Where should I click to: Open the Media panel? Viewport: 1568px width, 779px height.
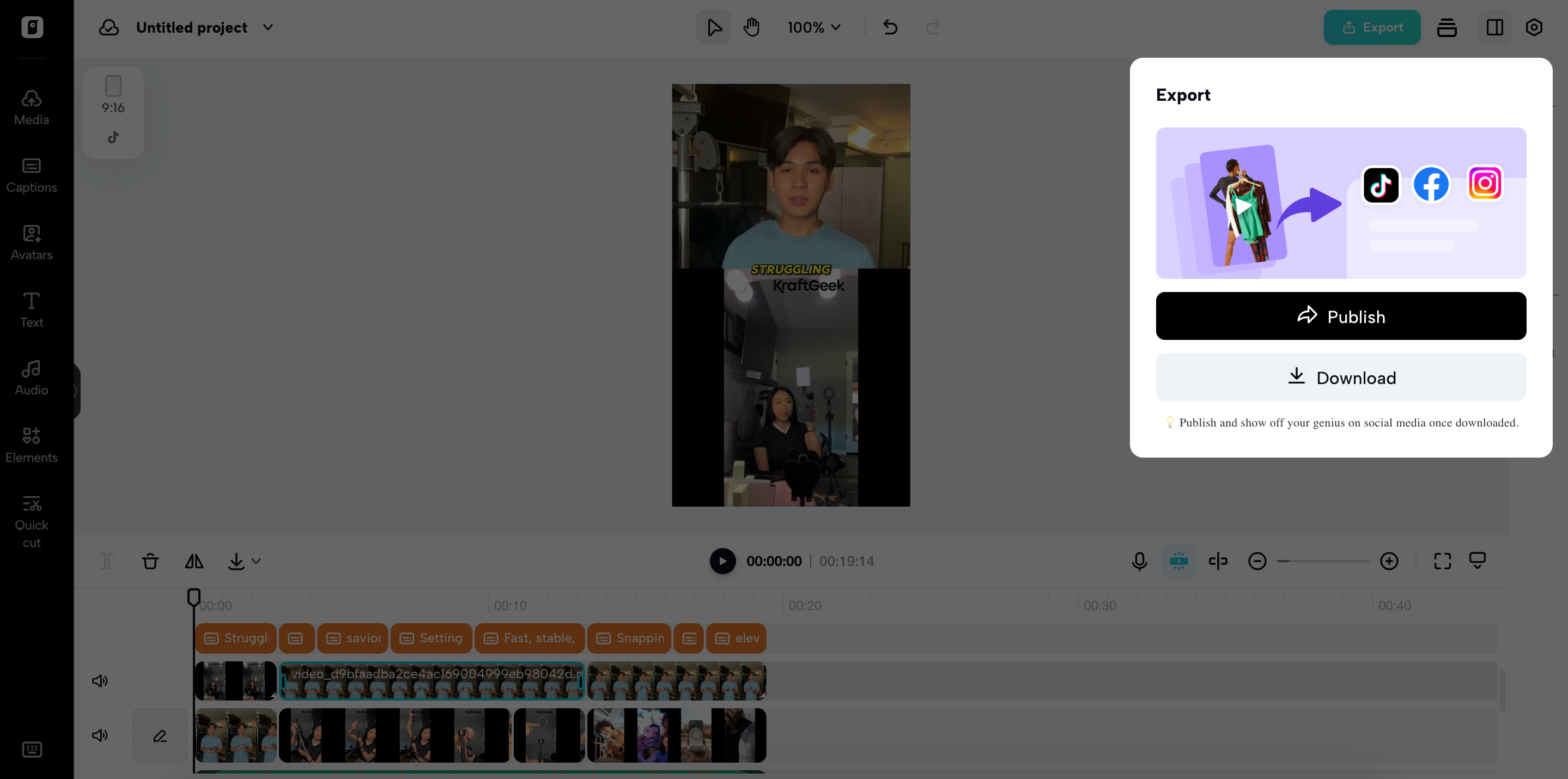(31, 107)
